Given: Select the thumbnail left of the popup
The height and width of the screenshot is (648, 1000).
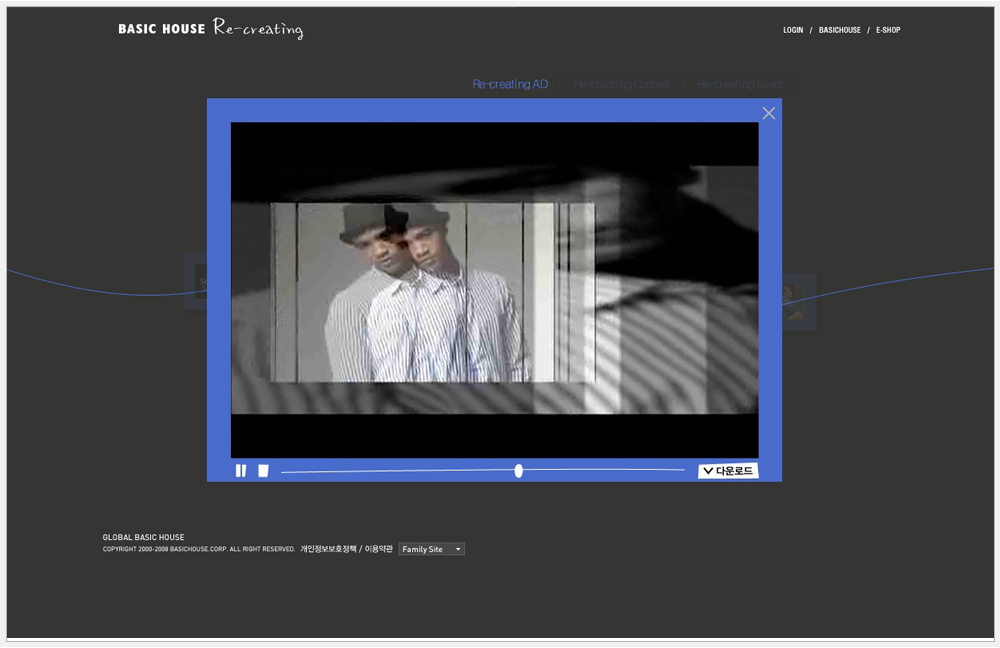Looking at the screenshot, I should coord(195,282).
